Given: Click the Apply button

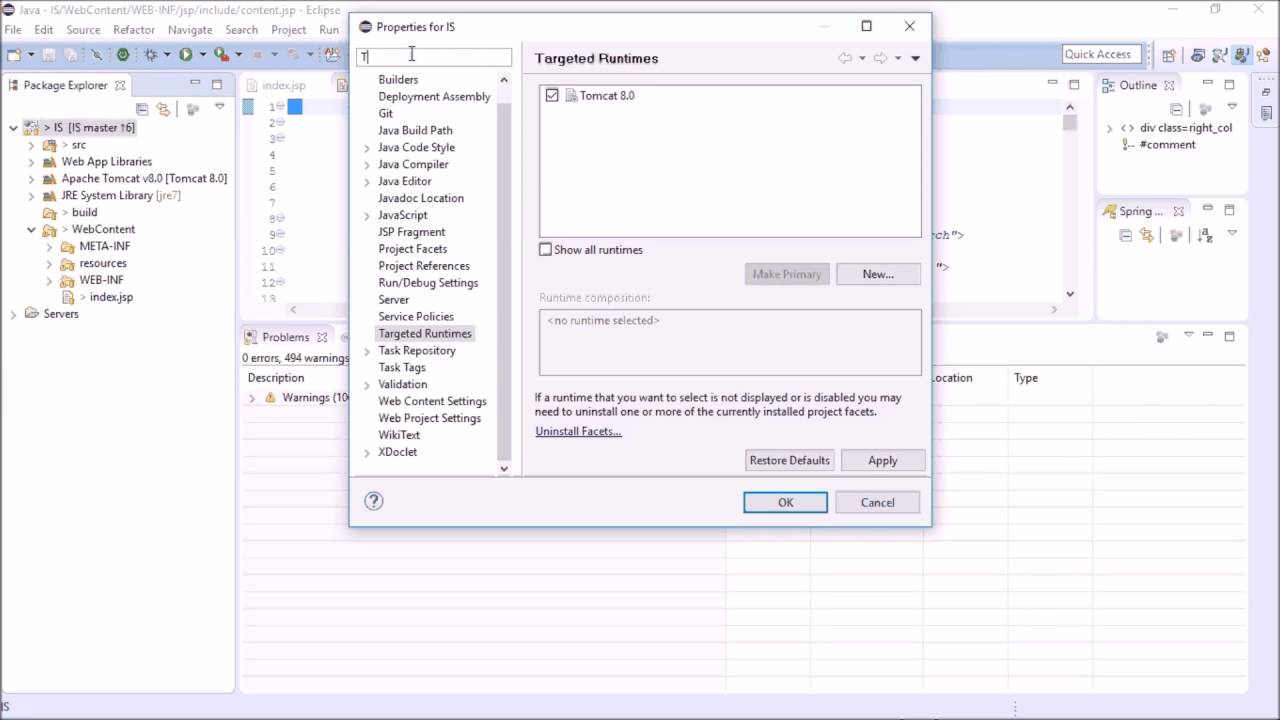Looking at the screenshot, I should [883, 460].
